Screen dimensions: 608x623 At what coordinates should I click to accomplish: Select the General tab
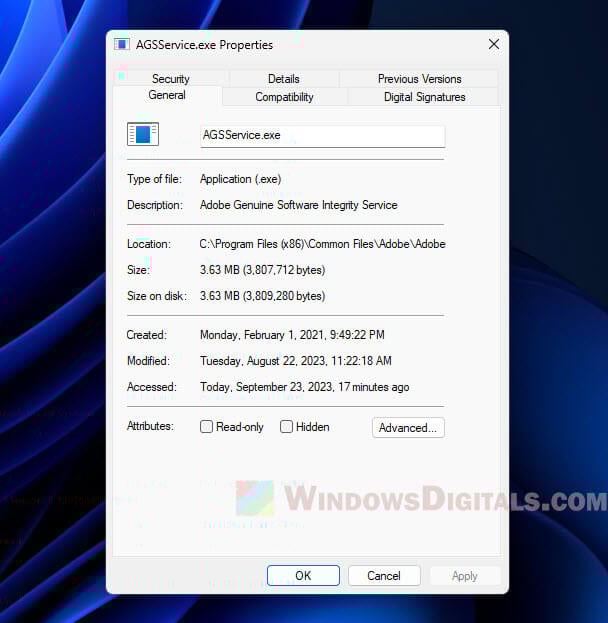point(167,95)
